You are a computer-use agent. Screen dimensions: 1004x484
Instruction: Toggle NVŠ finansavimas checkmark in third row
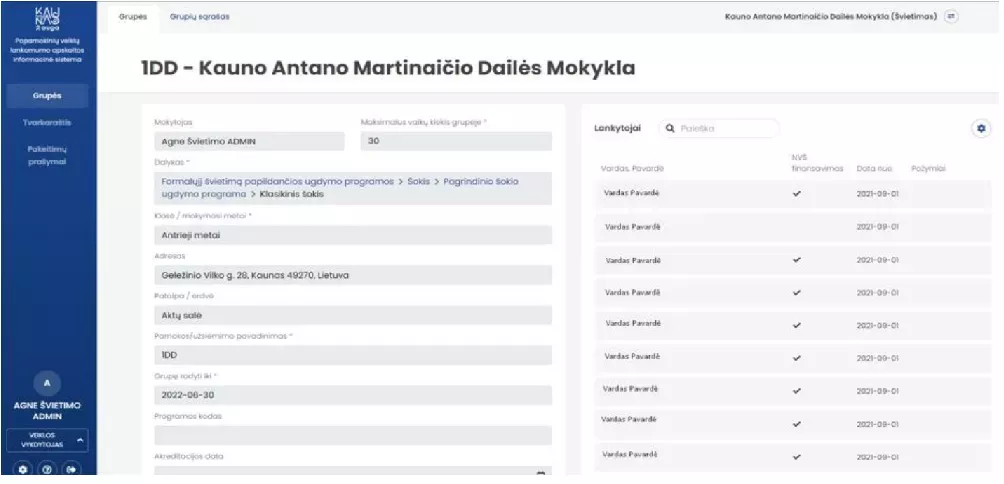pyautogui.click(x=797, y=260)
